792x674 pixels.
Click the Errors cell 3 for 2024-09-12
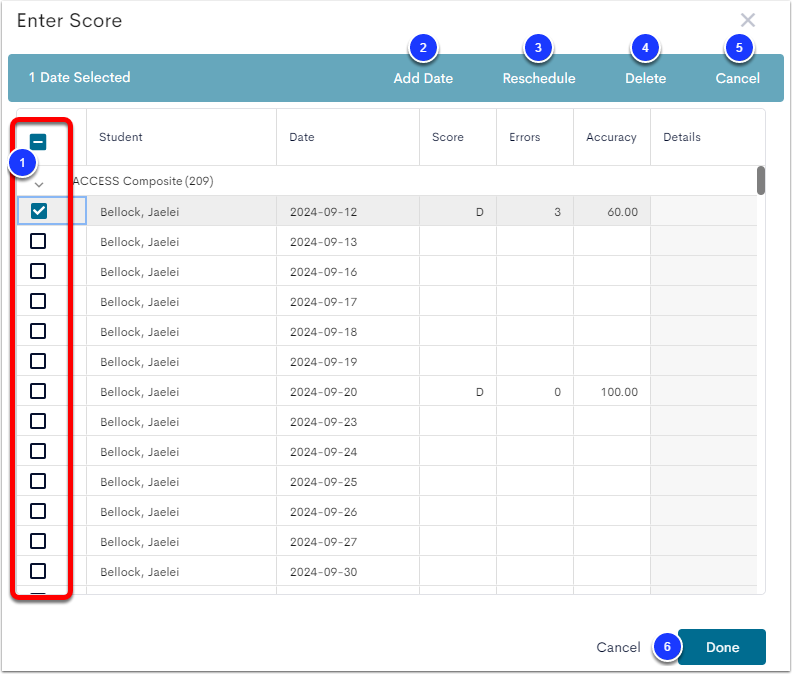point(535,211)
